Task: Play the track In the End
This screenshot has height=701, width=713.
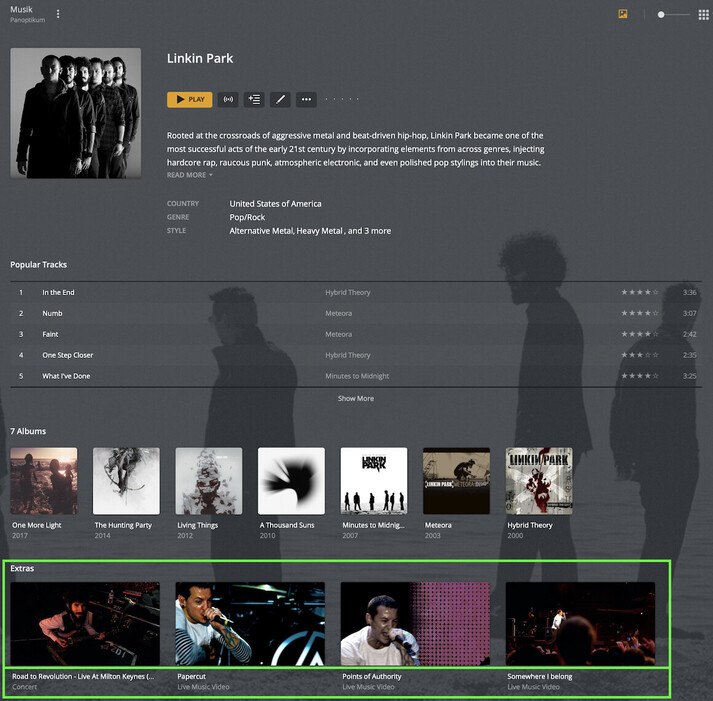Action: pyautogui.click(x=58, y=292)
